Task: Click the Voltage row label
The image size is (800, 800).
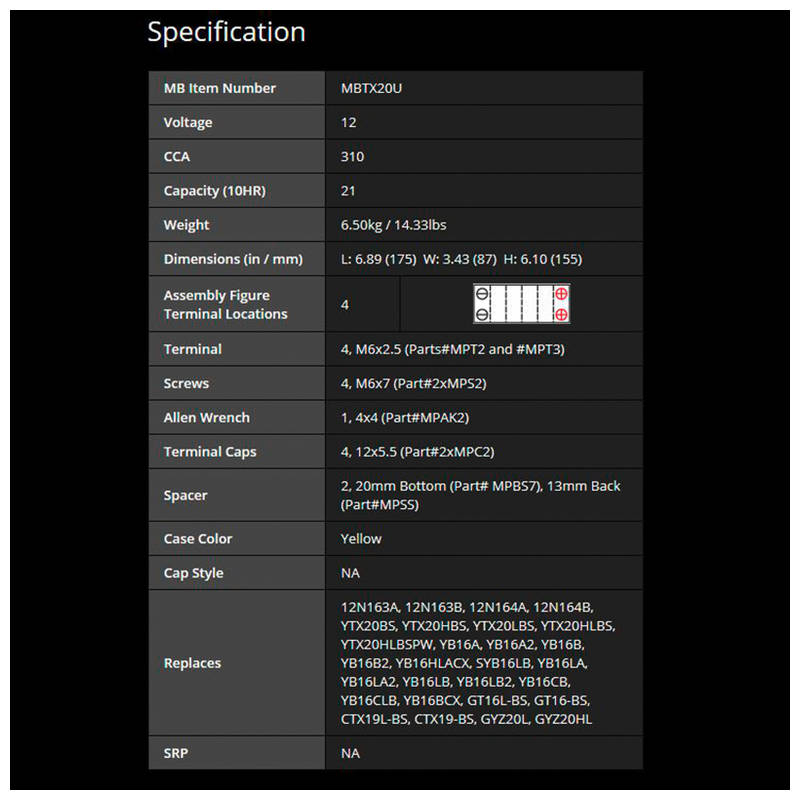Action: pyautogui.click(x=188, y=122)
